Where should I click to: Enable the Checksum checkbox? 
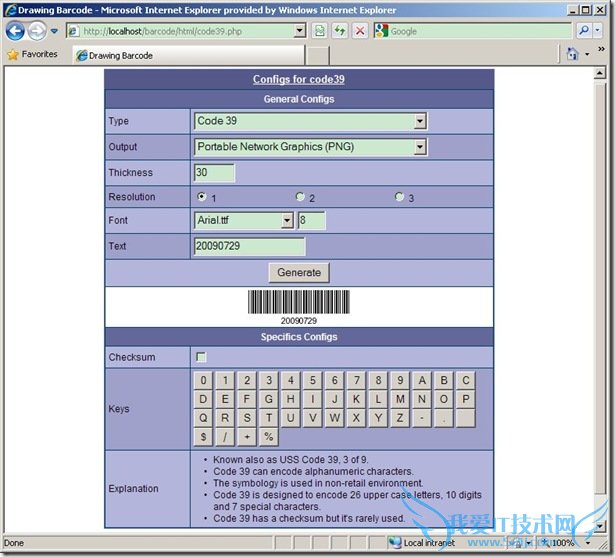click(201, 357)
